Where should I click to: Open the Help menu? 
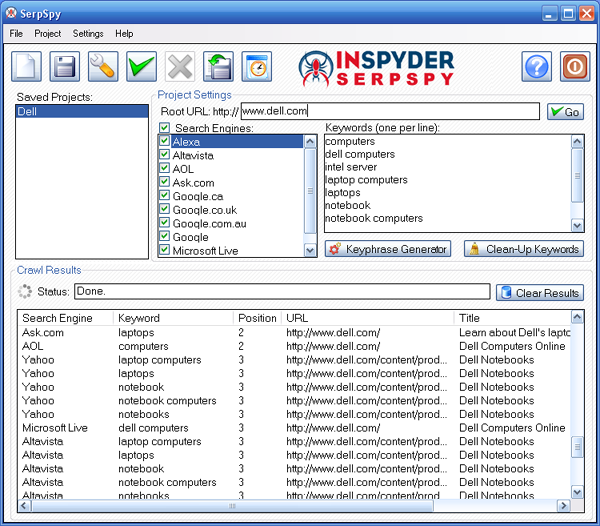click(x=124, y=34)
